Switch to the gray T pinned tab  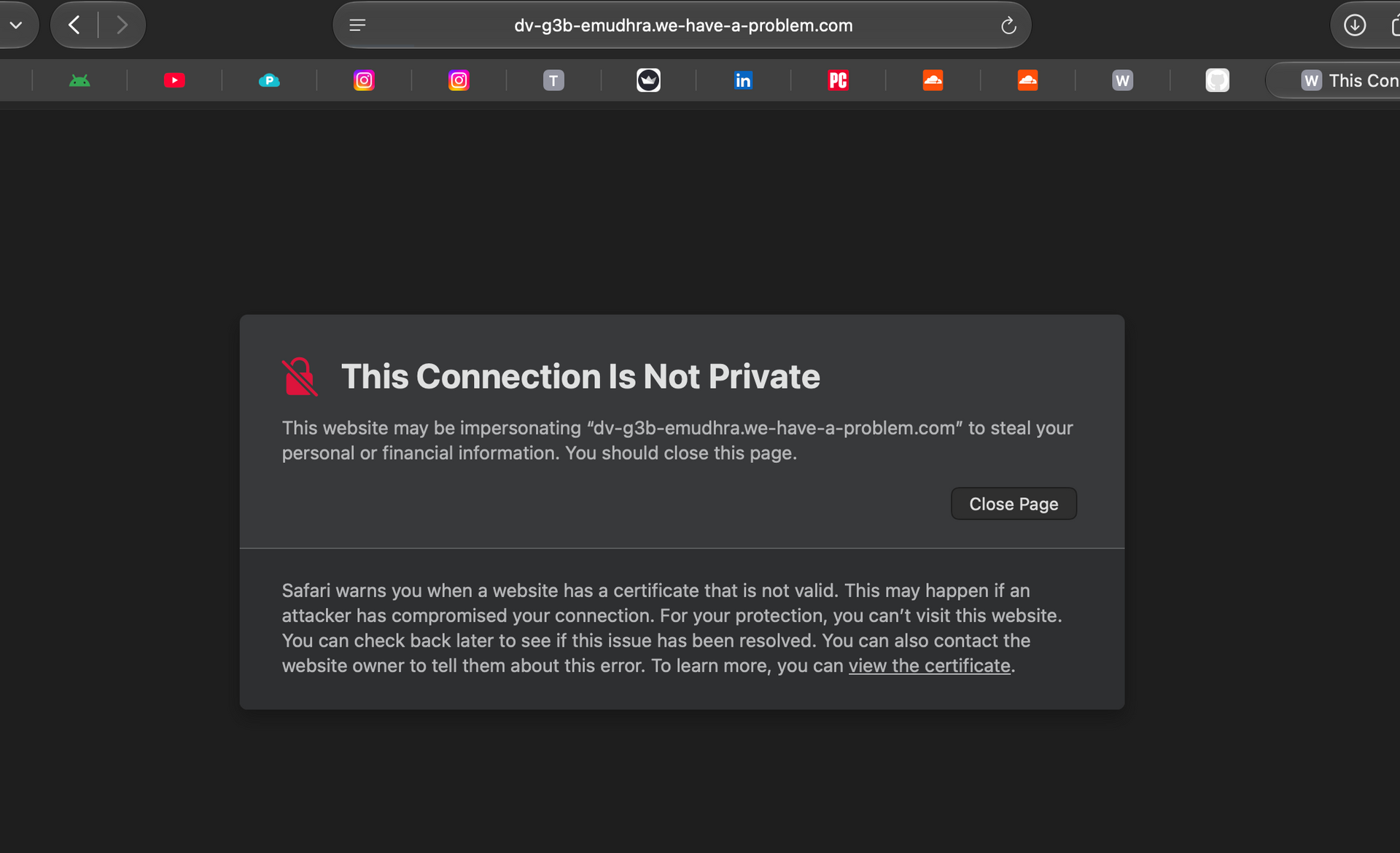coord(553,80)
